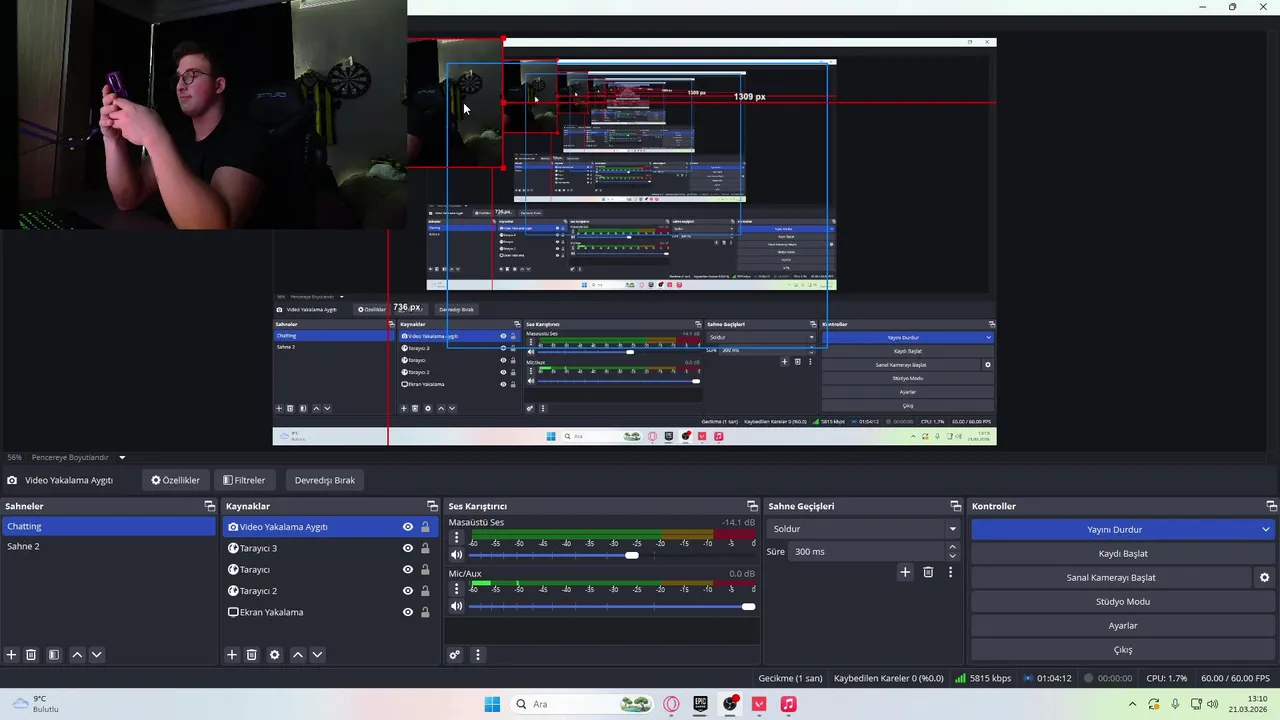
Task: Open Masaüstü Ses three-dot options
Action: (x=457, y=538)
